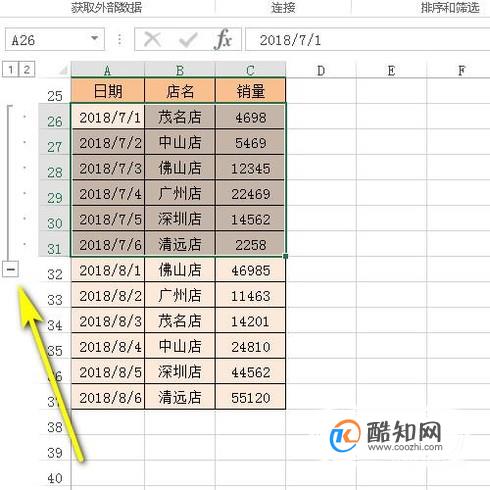Viewport: 490px width, 490px height.
Task: Select column A header
Action: [108, 70]
